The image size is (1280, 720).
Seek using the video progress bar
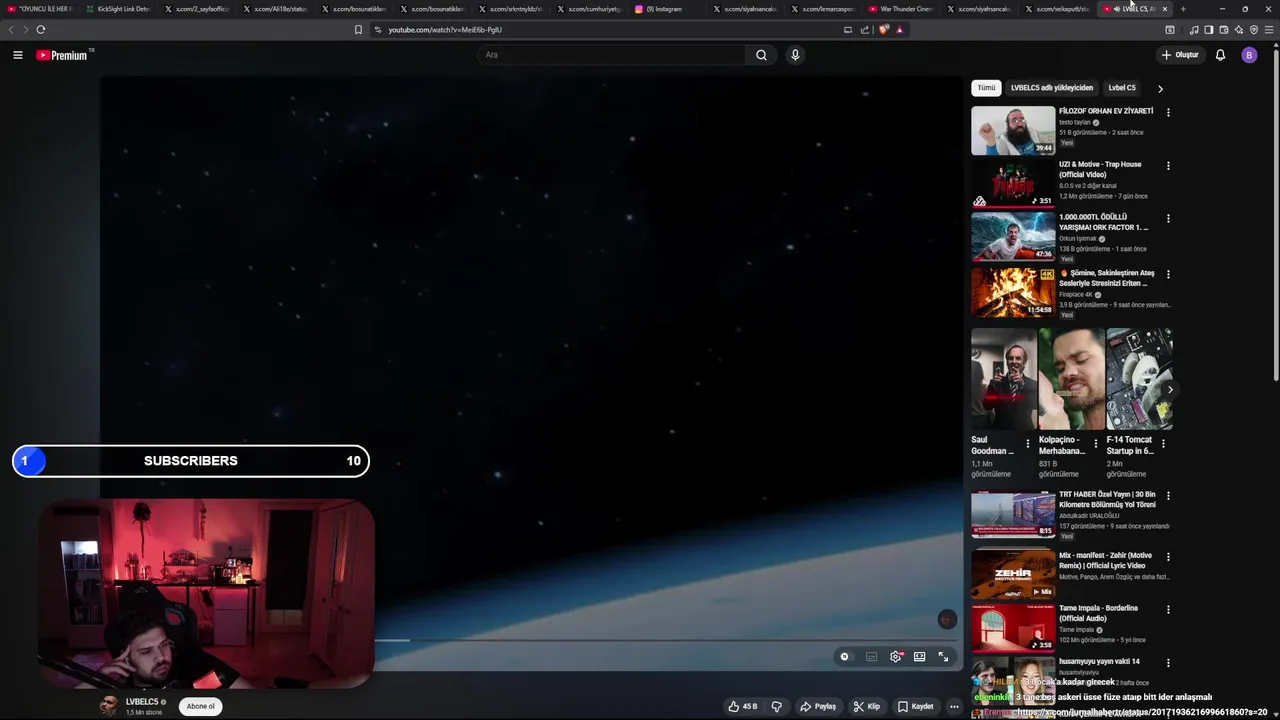(x=666, y=640)
